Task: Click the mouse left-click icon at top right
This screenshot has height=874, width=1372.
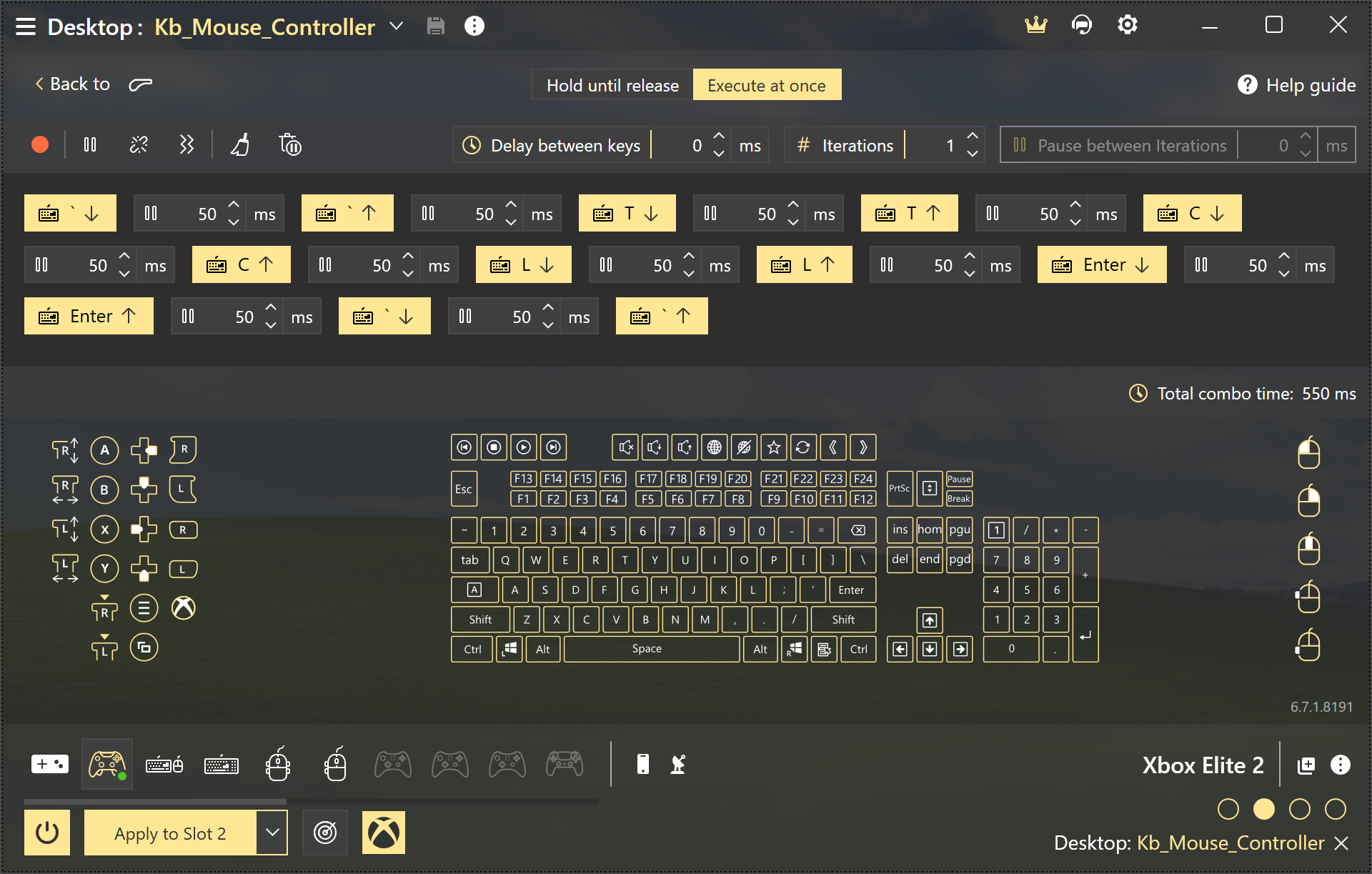Action: pyautogui.click(x=1308, y=453)
